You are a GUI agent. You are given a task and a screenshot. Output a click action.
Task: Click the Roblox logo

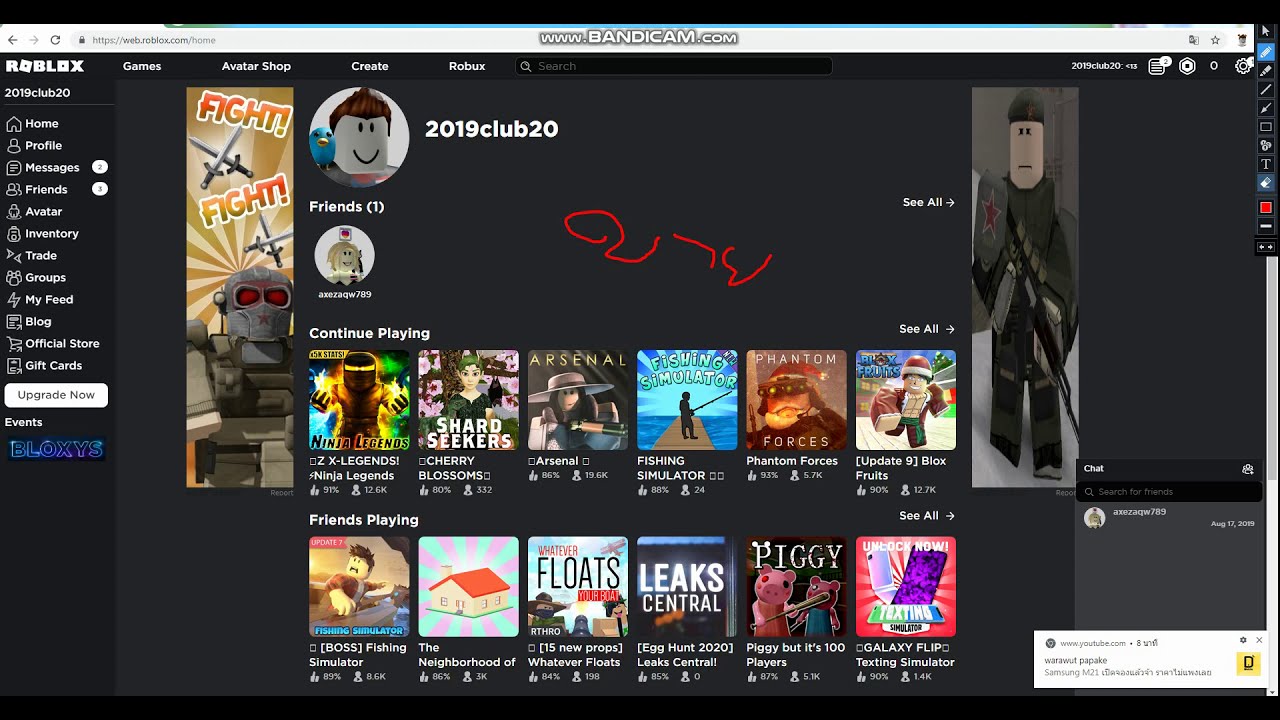click(x=45, y=66)
